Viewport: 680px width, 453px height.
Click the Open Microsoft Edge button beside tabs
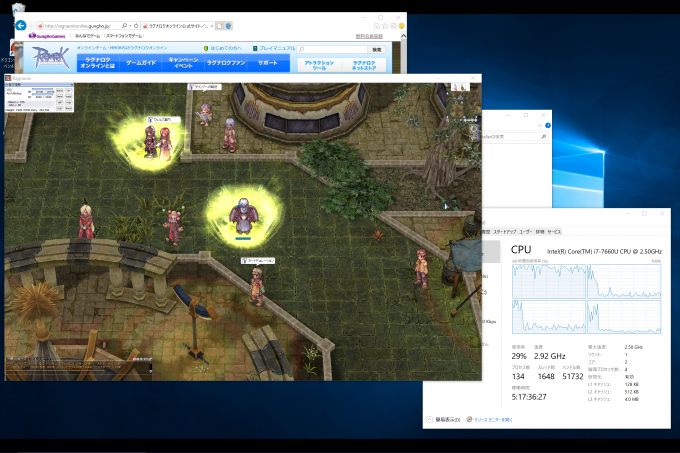[x=228, y=26]
